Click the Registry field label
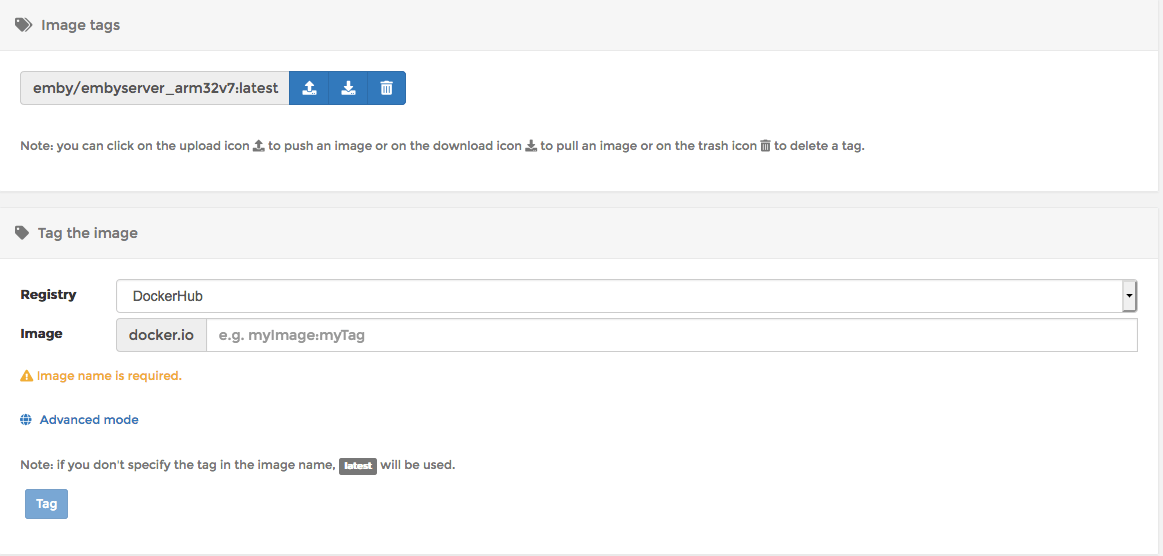Screen dimensions: 1163x556 click(x=48, y=294)
